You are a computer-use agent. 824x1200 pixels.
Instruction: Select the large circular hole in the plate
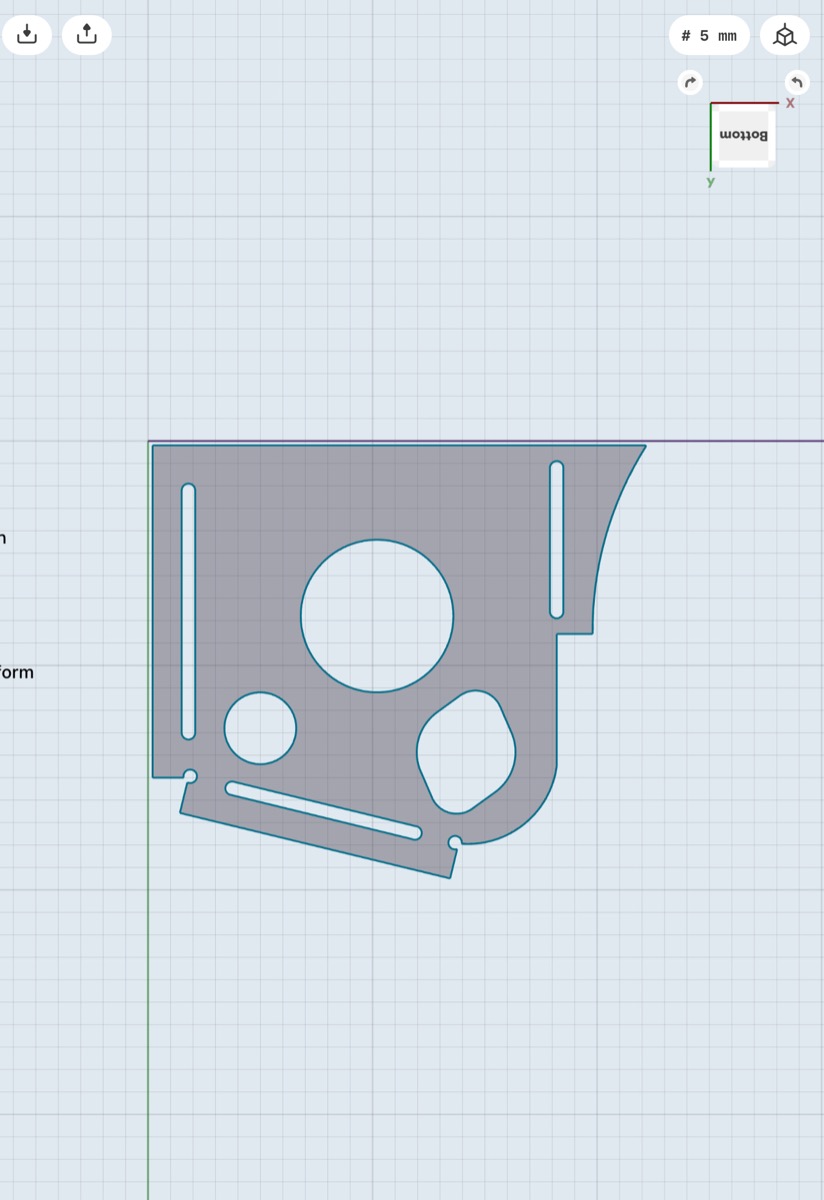click(377, 616)
